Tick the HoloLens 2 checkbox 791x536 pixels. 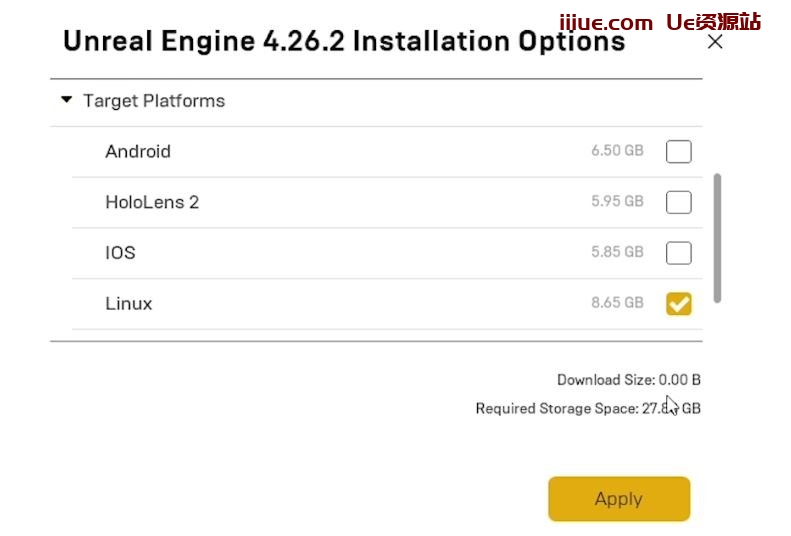[x=678, y=202]
